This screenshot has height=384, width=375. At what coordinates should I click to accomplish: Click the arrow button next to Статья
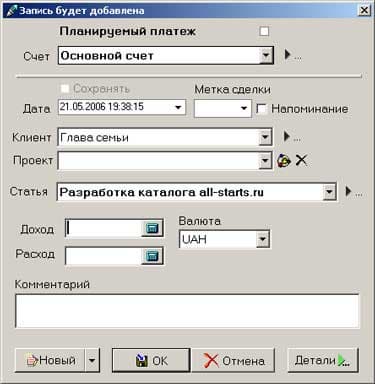click(353, 192)
